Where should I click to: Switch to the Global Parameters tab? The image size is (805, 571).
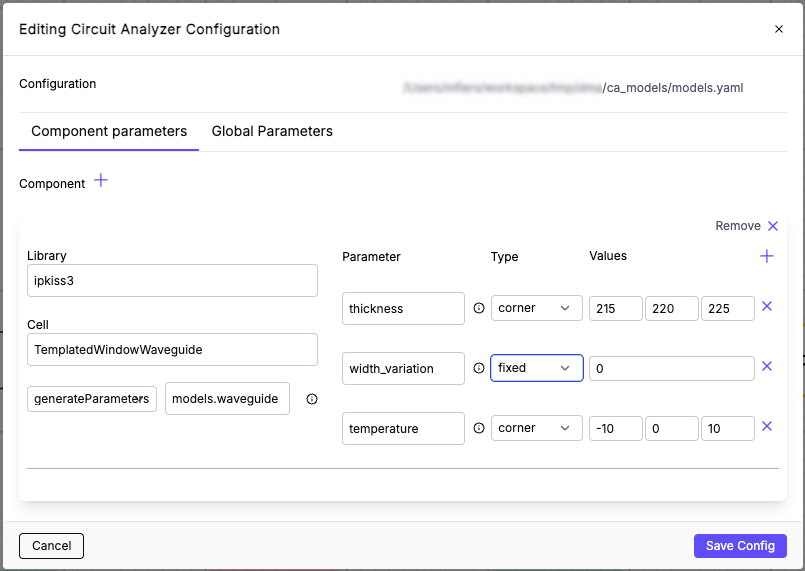[272, 131]
